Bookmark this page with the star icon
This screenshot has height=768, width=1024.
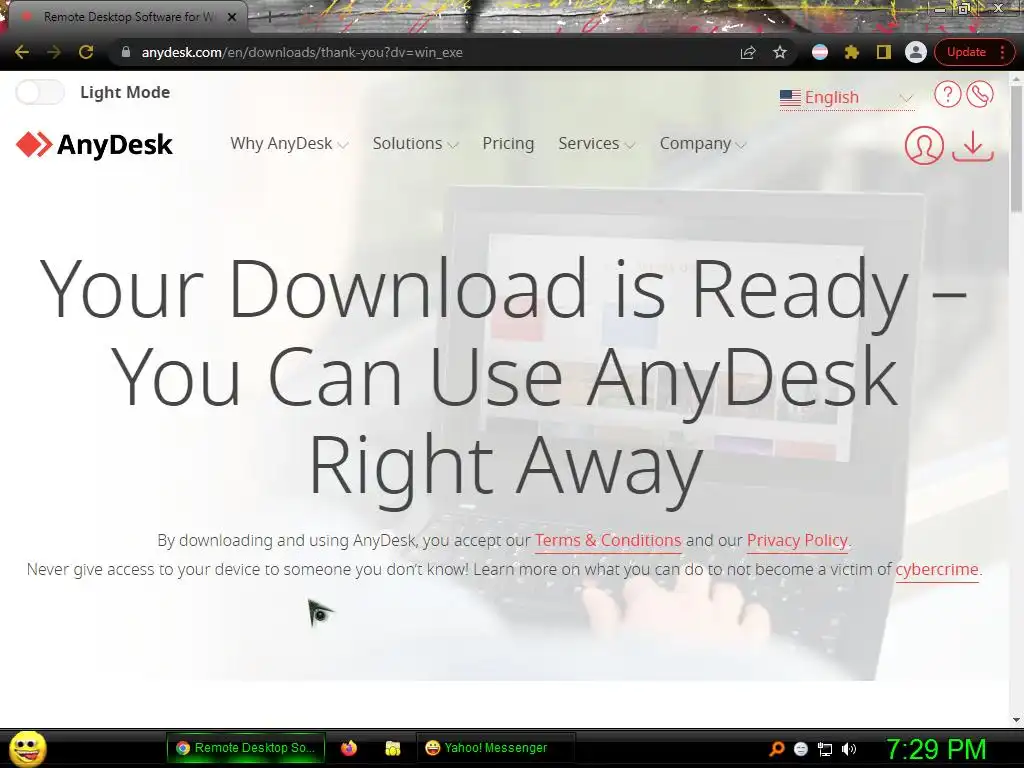click(780, 52)
